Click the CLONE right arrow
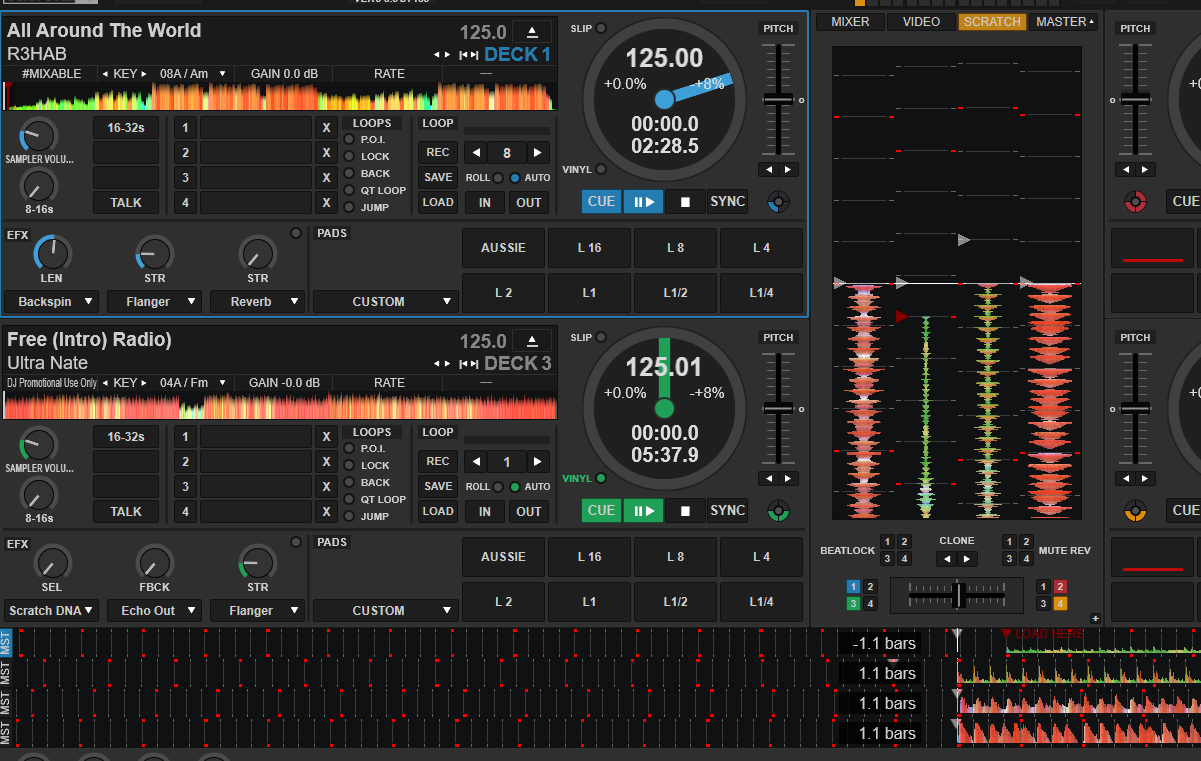Image resolution: width=1201 pixels, height=761 pixels. point(967,559)
